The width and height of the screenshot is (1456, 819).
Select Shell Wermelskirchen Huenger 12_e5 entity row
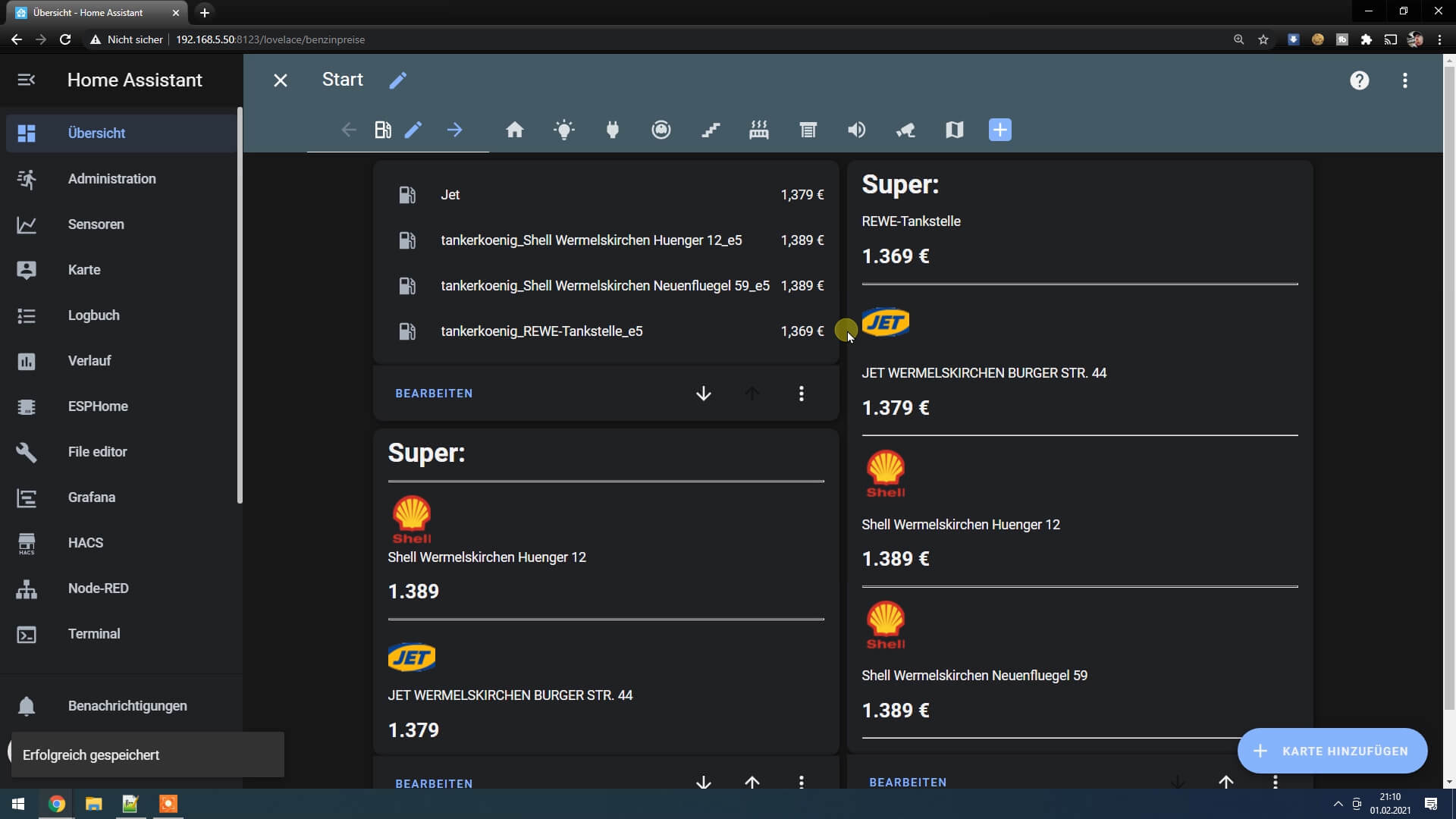tap(607, 240)
